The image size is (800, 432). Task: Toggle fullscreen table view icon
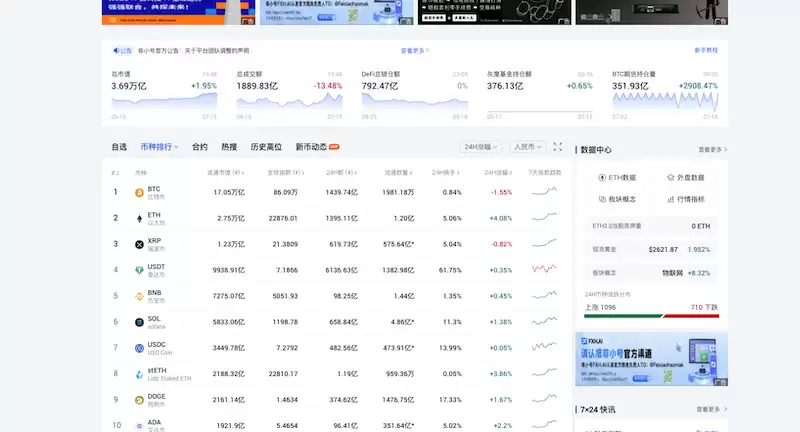click(558, 147)
